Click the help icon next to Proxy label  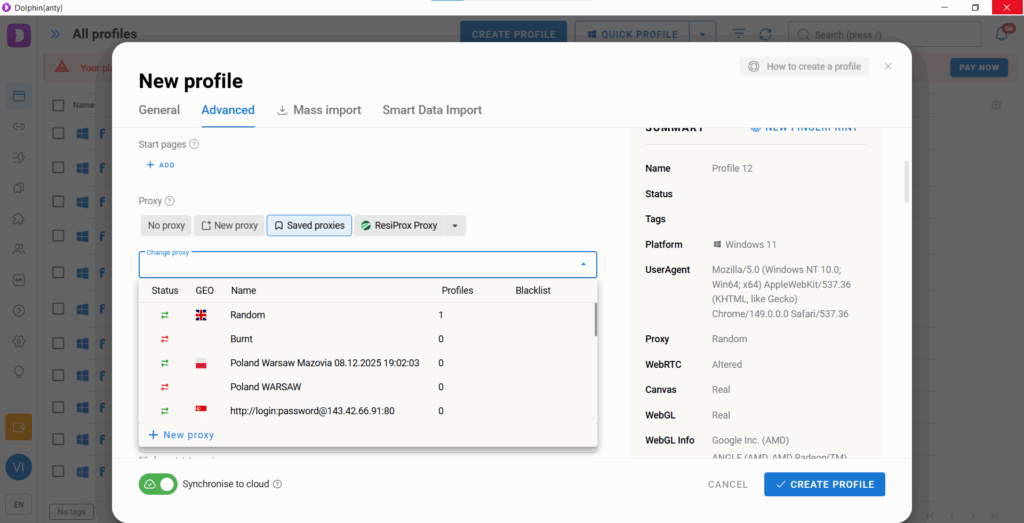point(170,201)
